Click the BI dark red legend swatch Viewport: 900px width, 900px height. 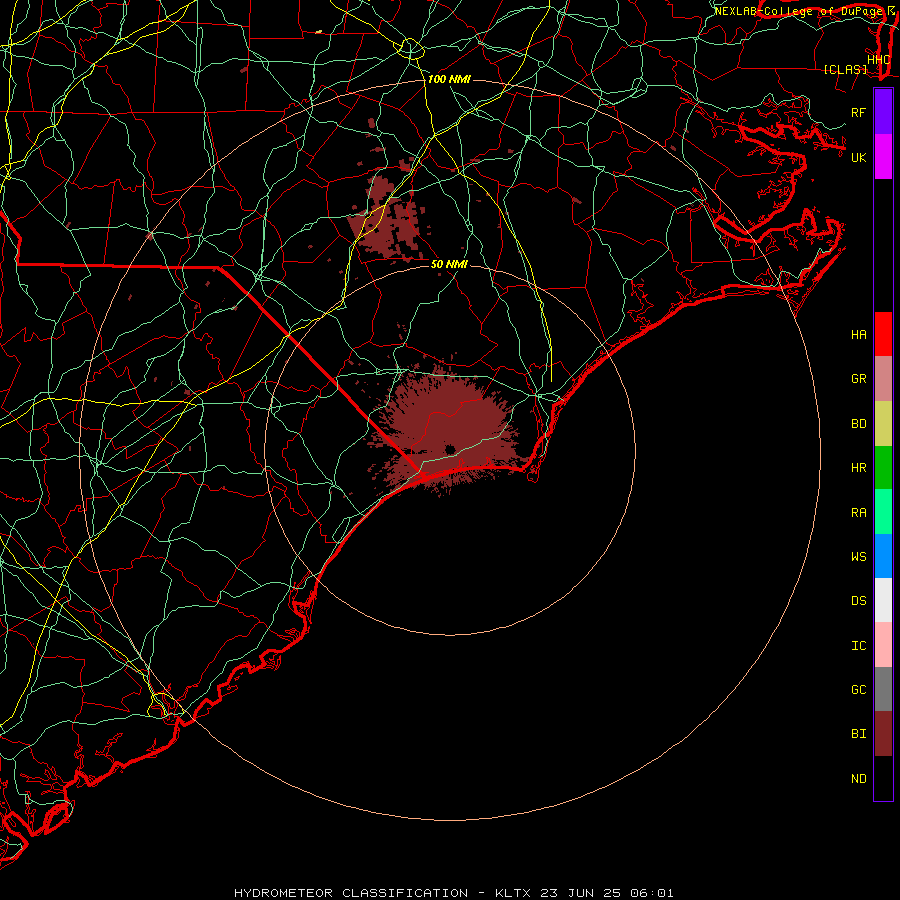click(883, 734)
